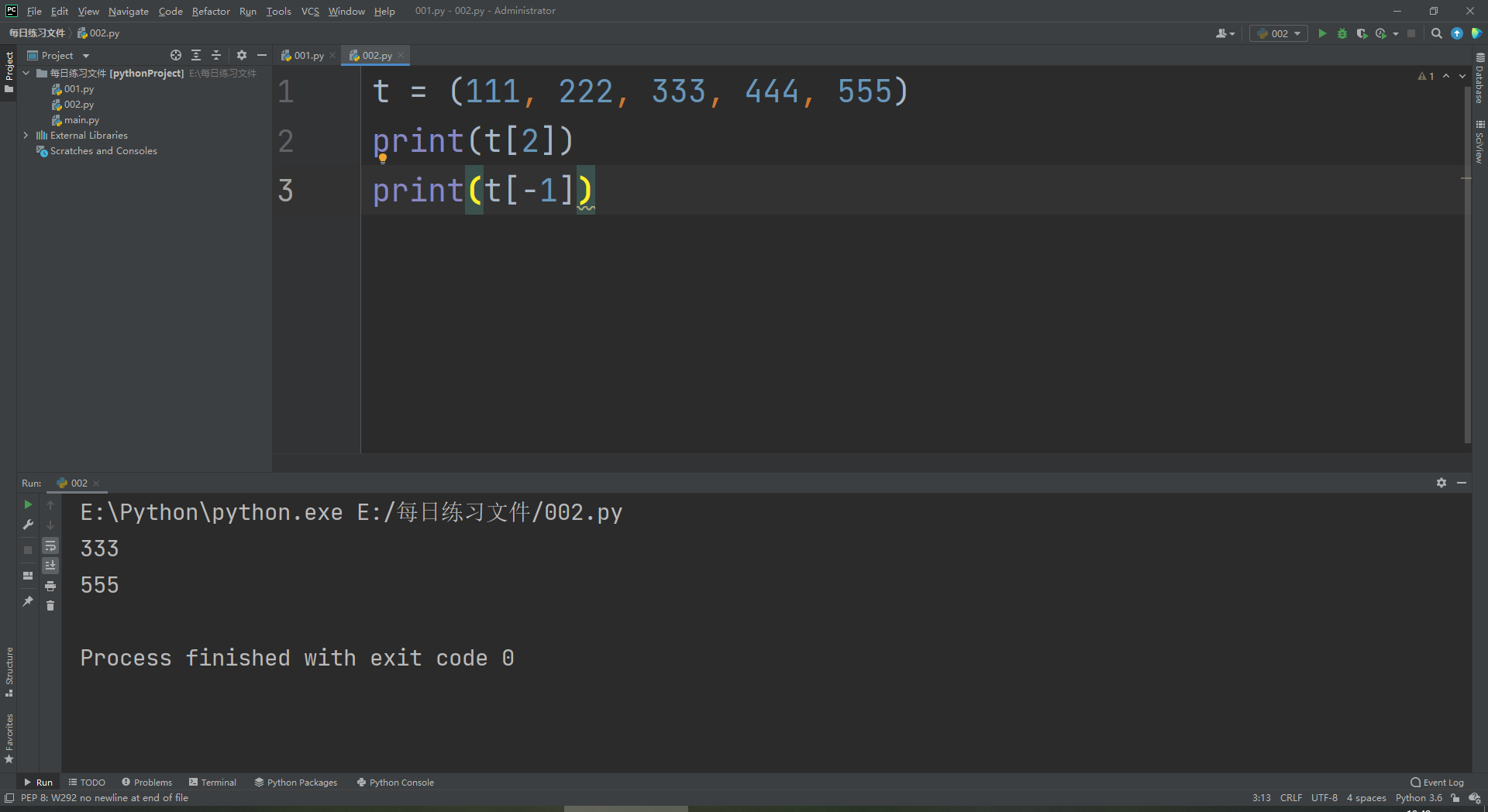Screen dimensions: 1488x812
Task: Click the editor vertical scrollbar
Action: [x=1467, y=263]
